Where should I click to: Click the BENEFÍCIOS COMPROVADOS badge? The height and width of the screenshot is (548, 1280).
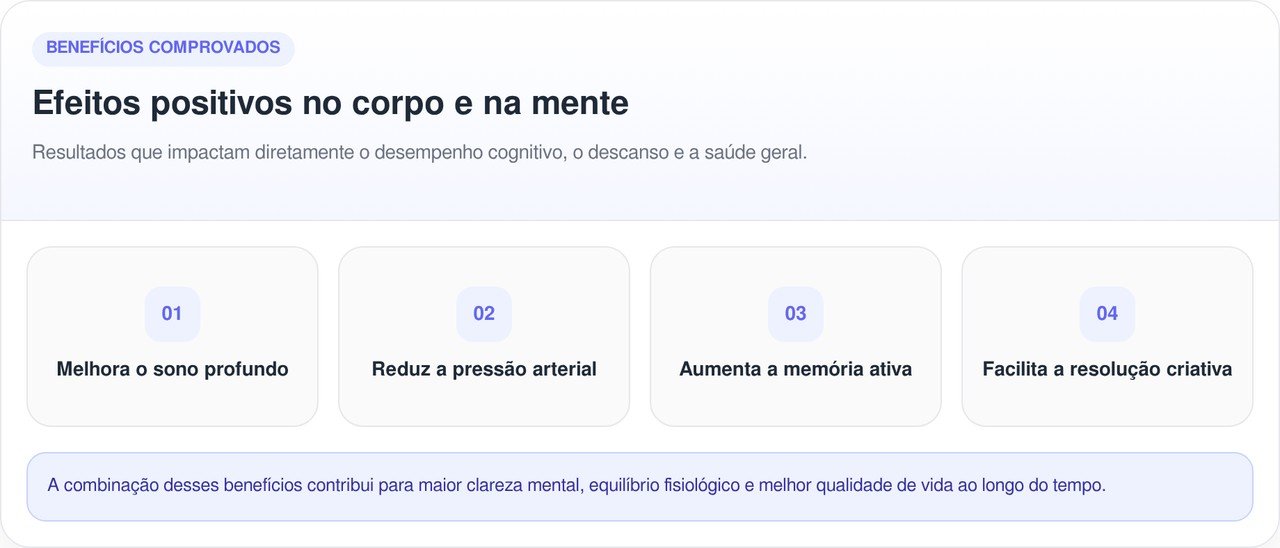(x=163, y=48)
